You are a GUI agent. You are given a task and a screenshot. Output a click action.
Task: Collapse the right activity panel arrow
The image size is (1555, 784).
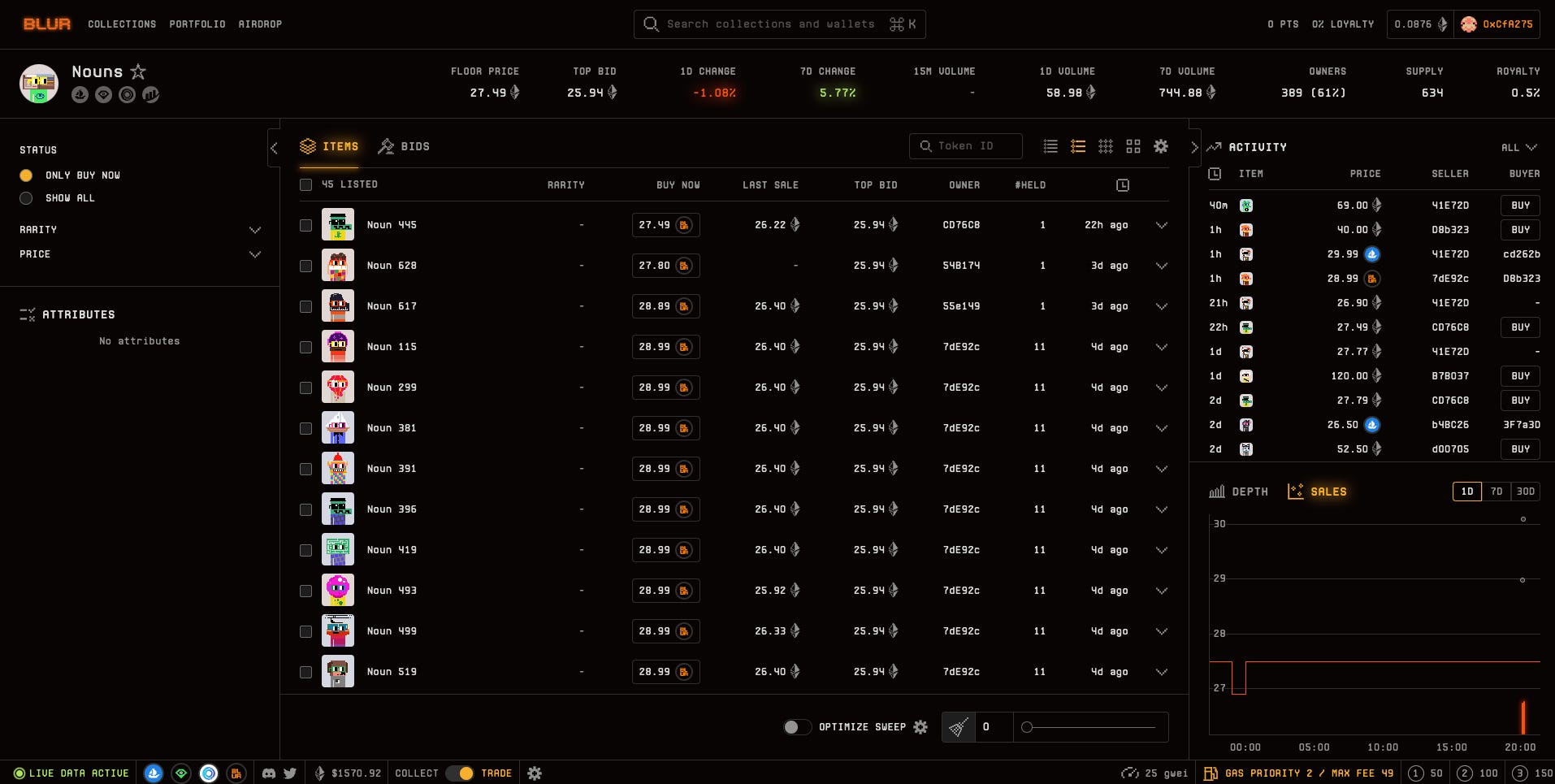point(1194,148)
